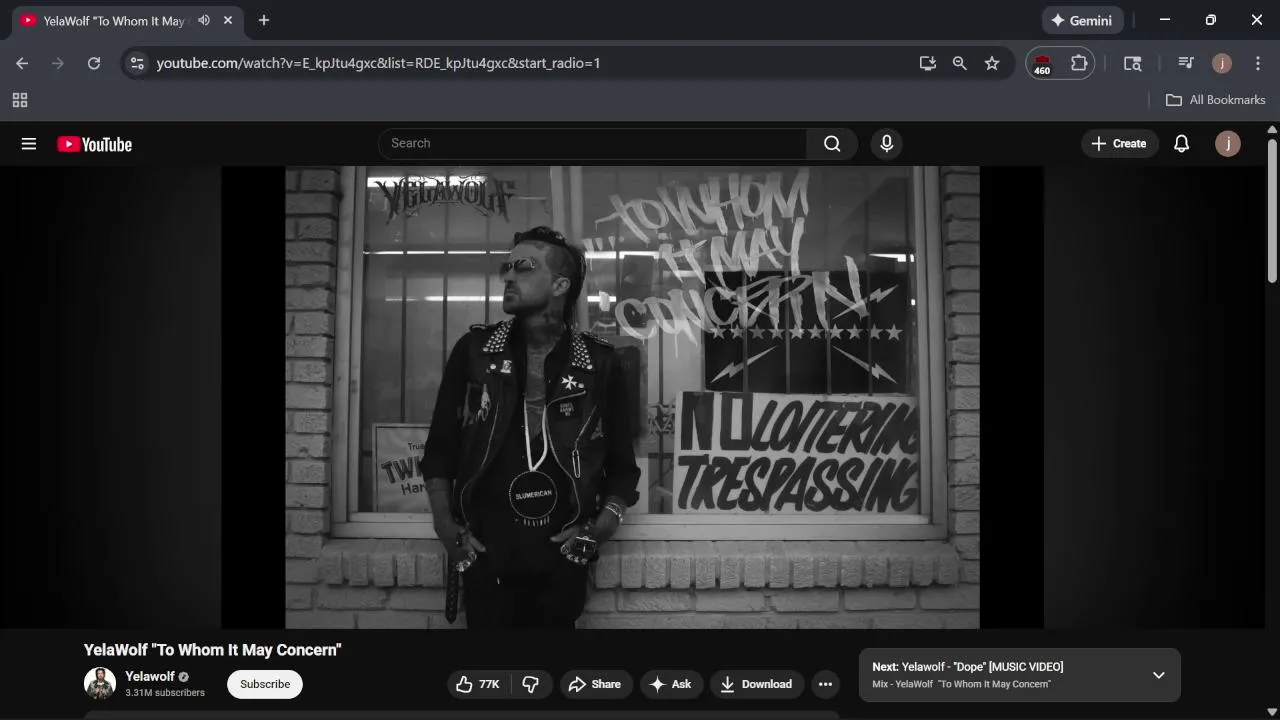This screenshot has height=720, width=1280.
Task: Open YouTube notifications bell
Action: [x=1181, y=144]
